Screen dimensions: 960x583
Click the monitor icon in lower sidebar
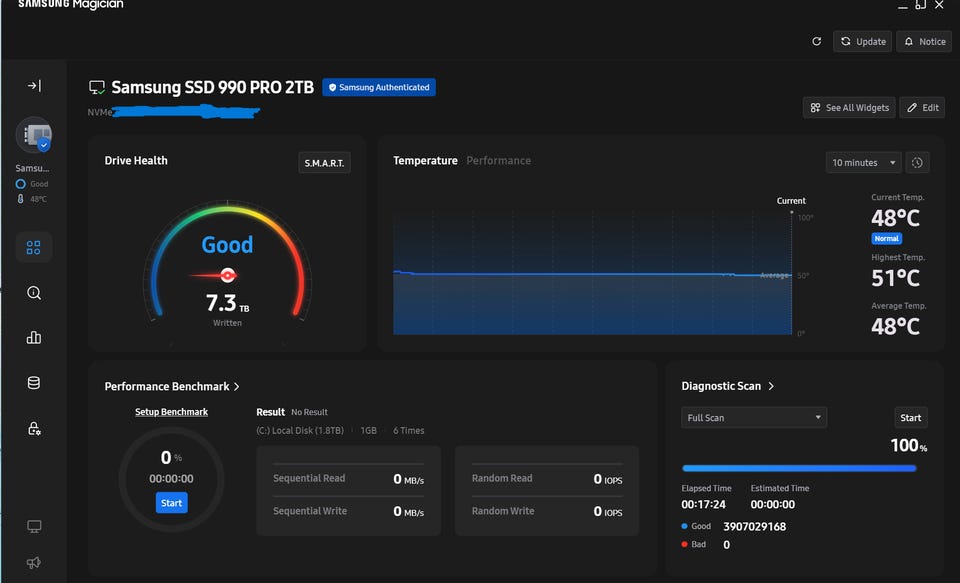[34, 526]
